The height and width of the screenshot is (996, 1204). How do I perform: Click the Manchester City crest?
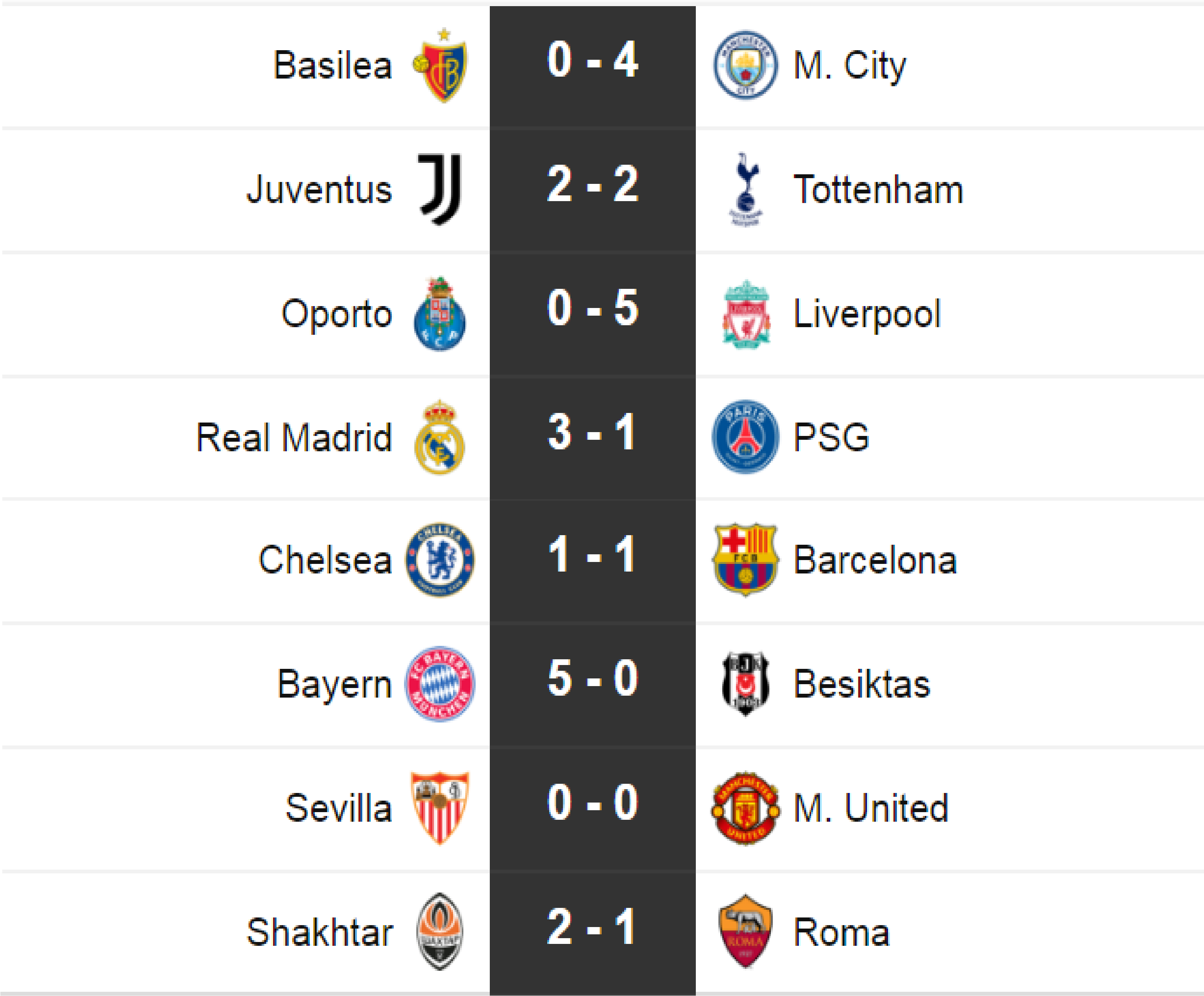point(745,65)
